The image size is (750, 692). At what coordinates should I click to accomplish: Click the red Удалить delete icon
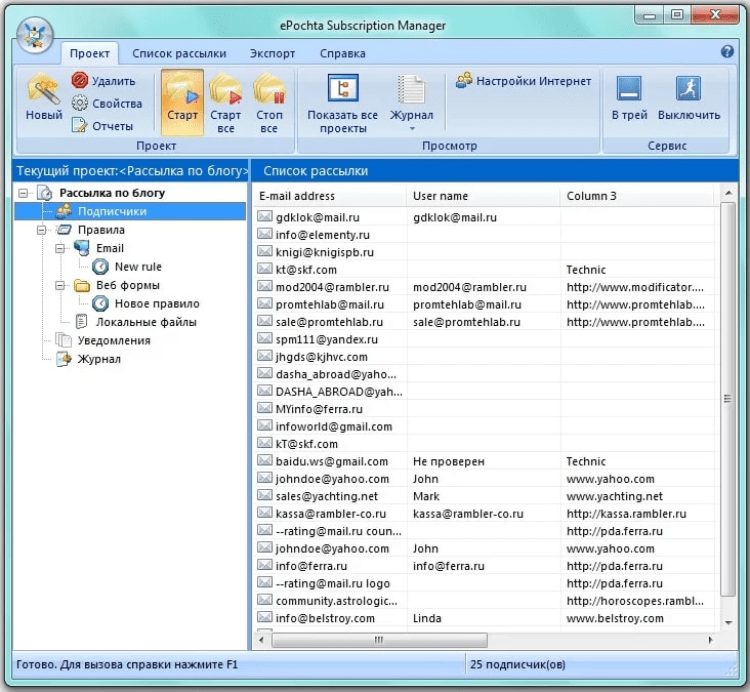coord(79,80)
